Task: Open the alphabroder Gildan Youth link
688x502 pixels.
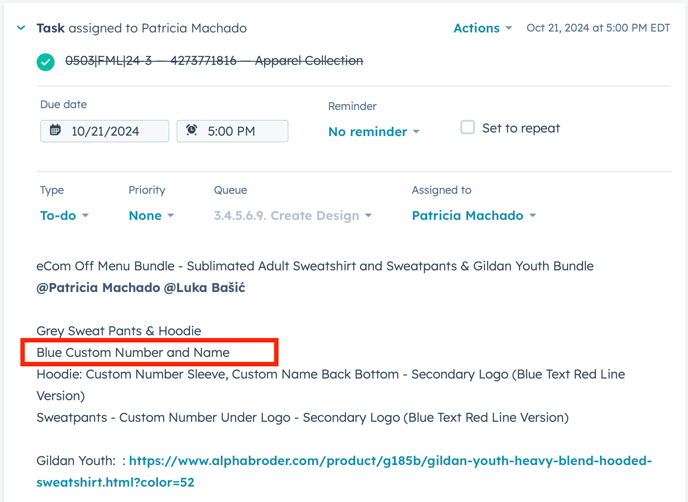Action: point(390,462)
